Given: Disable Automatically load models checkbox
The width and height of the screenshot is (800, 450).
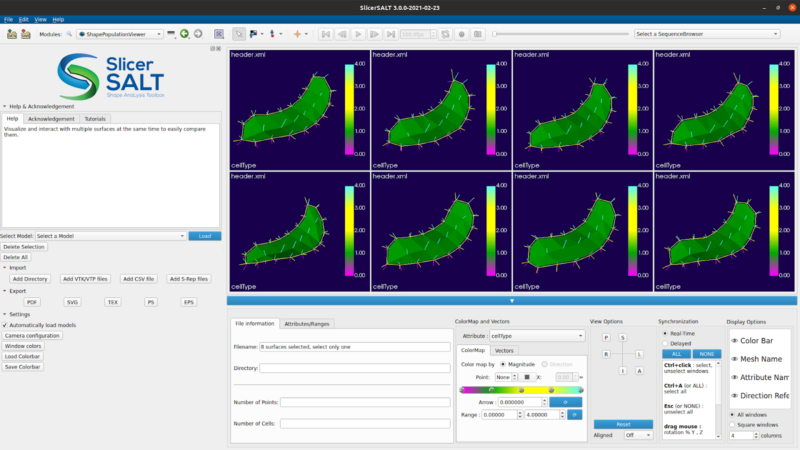Looking at the screenshot, I should (5, 325).
